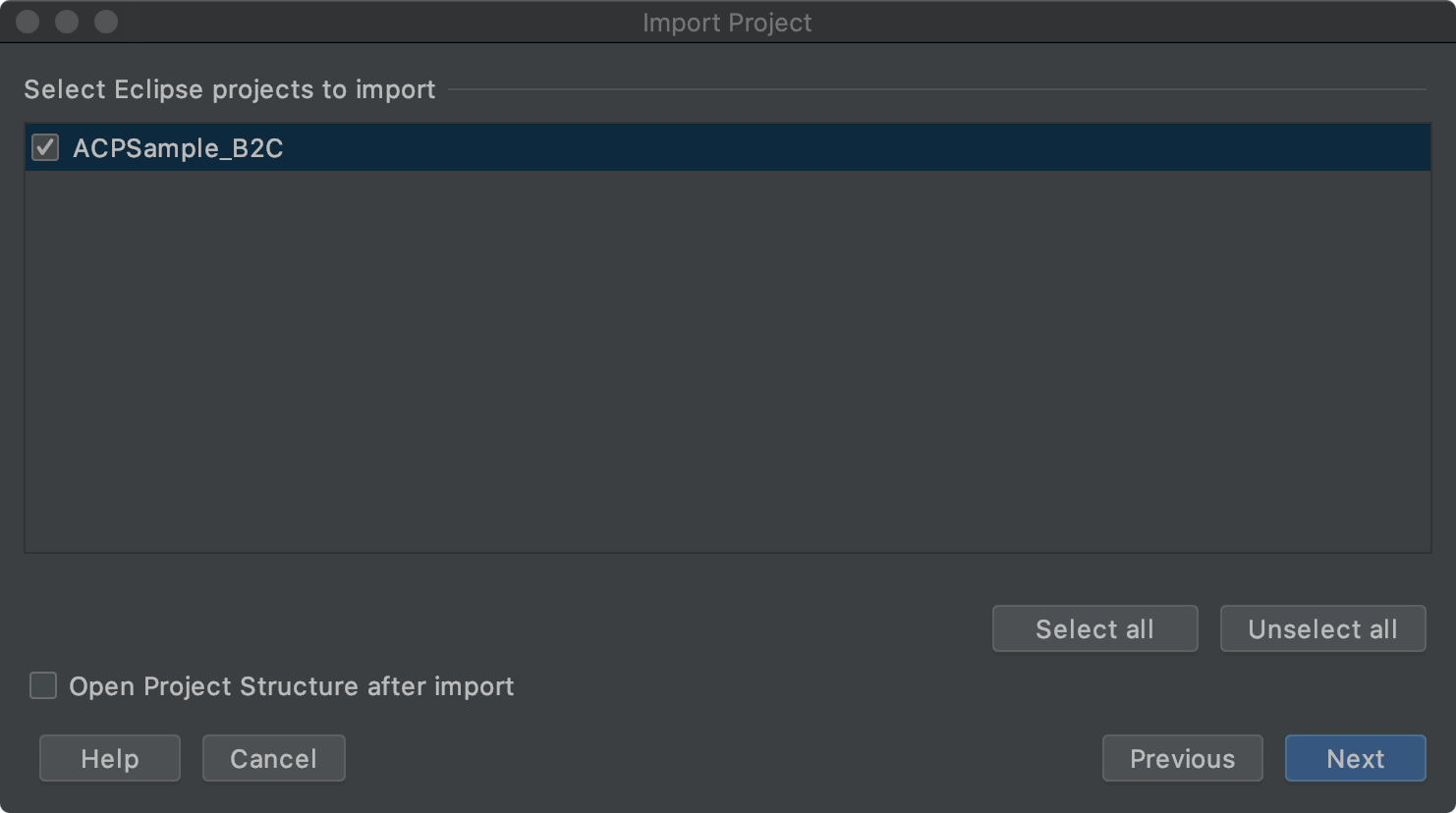Viewport: 1456px width, 813px height.
Task: Close the Import Project window
Action: tap(28, 22)
